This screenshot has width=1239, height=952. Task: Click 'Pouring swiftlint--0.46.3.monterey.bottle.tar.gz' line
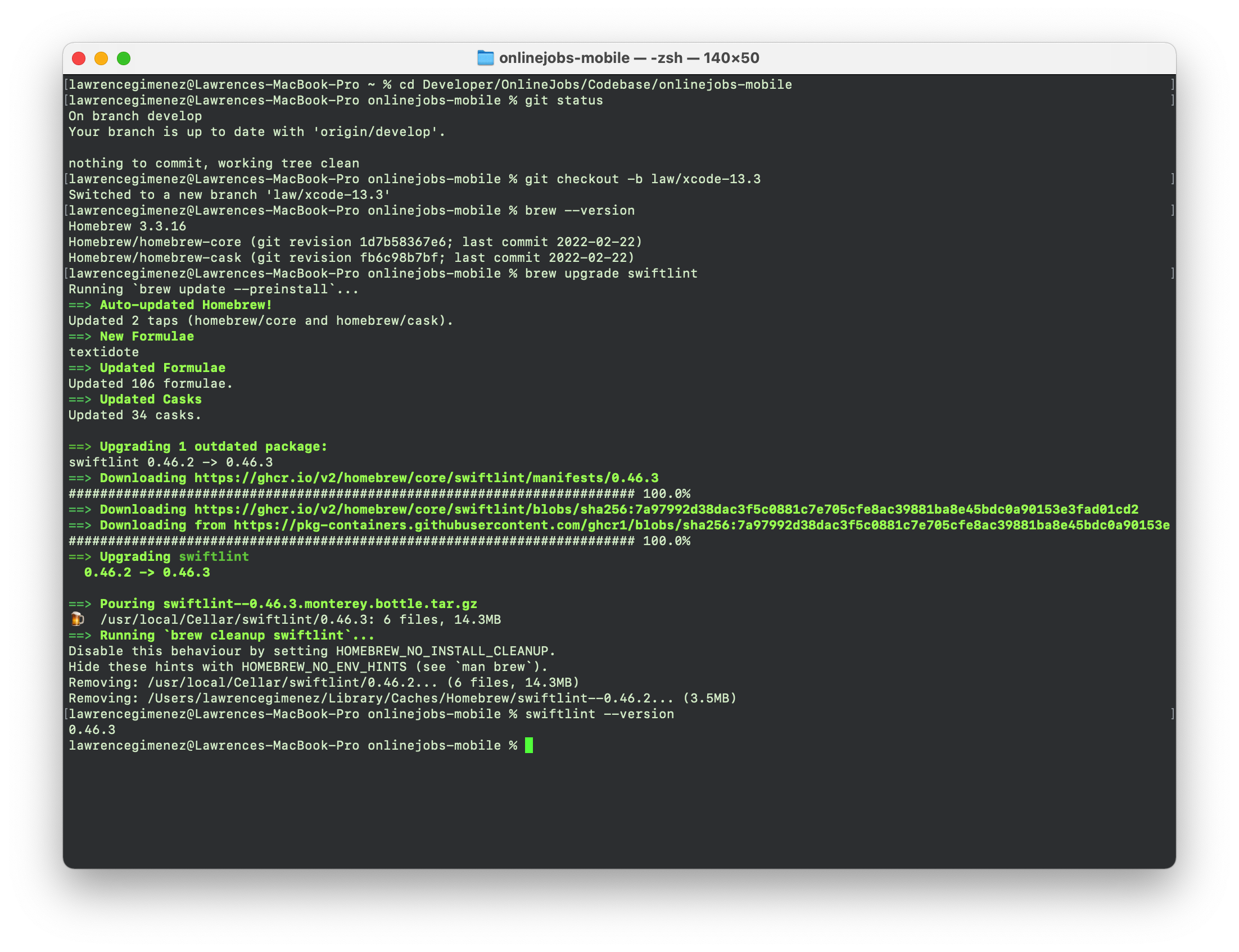(288, 604)
